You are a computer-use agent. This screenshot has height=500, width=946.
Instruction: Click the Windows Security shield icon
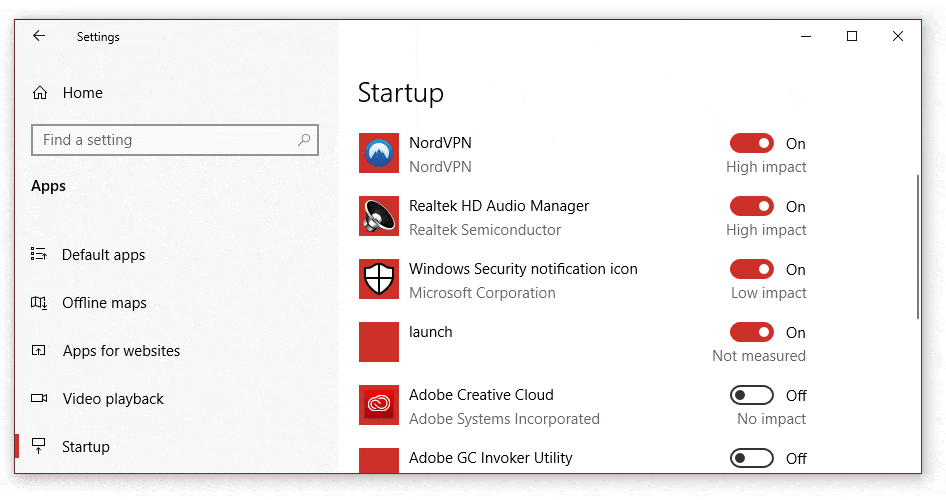[x=379, y=279]
